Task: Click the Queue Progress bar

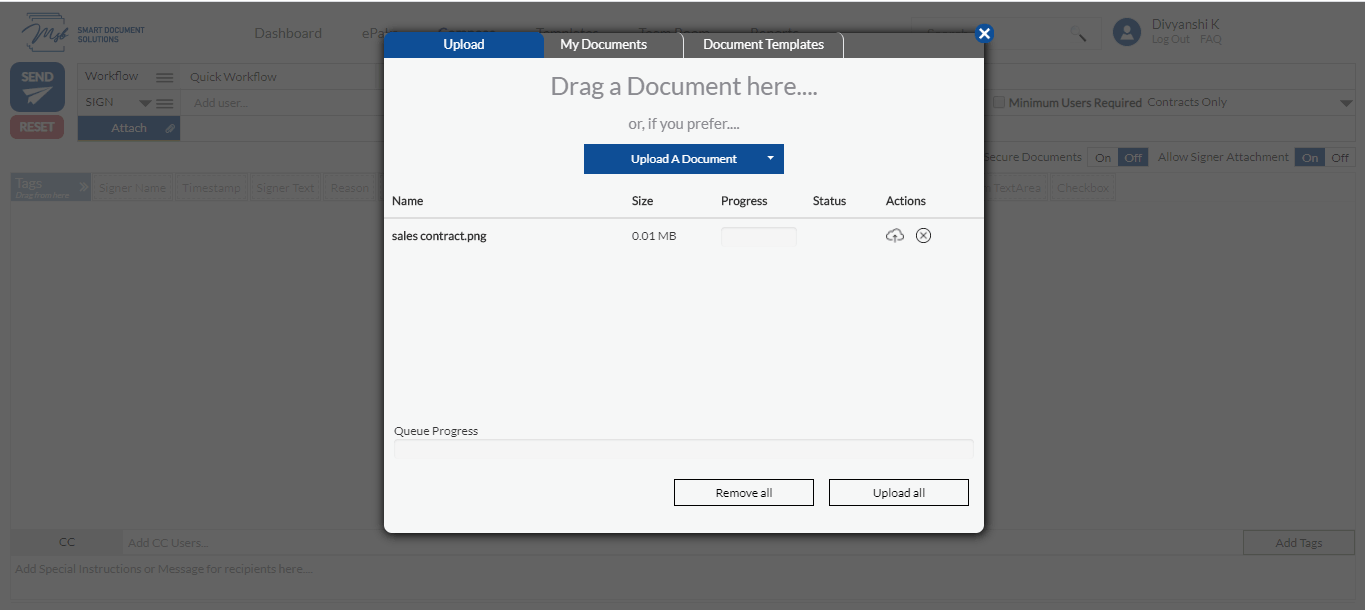Action: [683, 449]
